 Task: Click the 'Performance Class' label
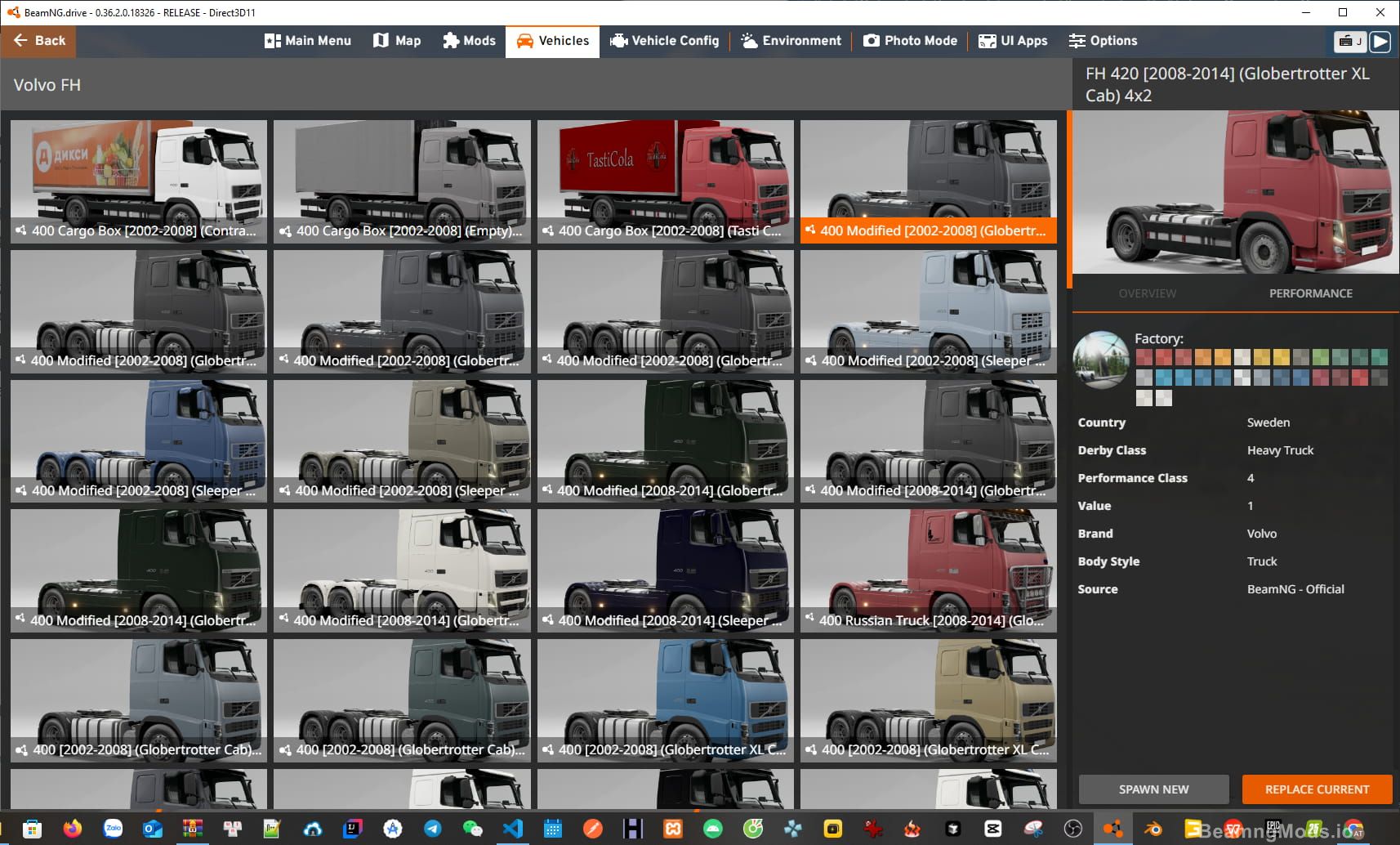[1132, 478]
